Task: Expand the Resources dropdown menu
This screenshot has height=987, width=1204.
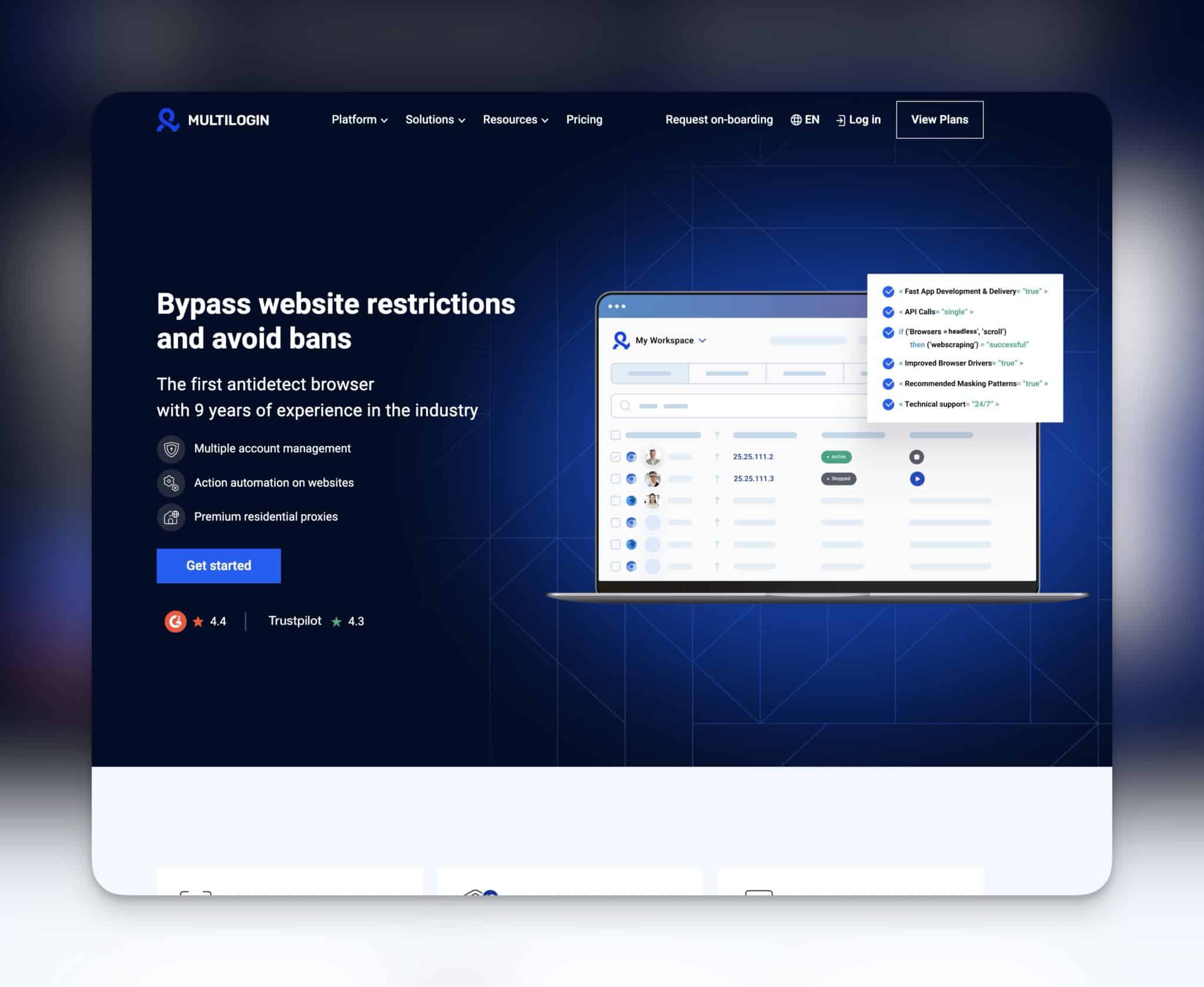Action: tap(514, 119)
